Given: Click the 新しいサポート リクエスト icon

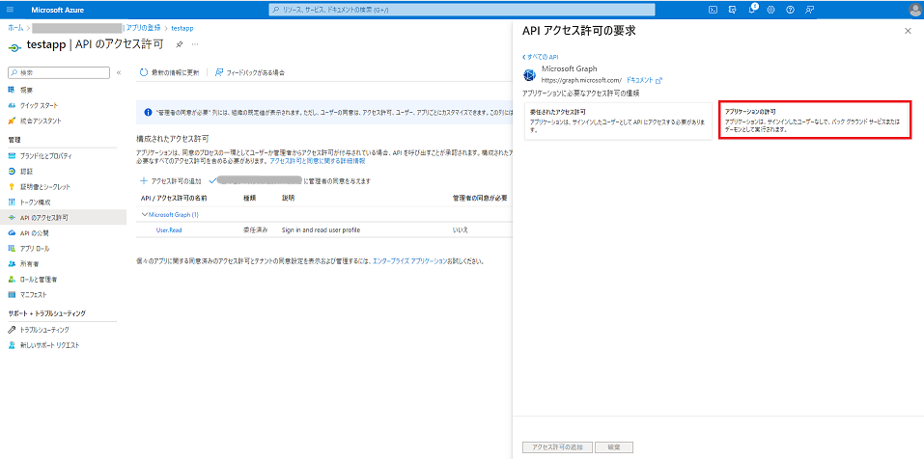Looking at the screenshot, I should tap(11, 345).
